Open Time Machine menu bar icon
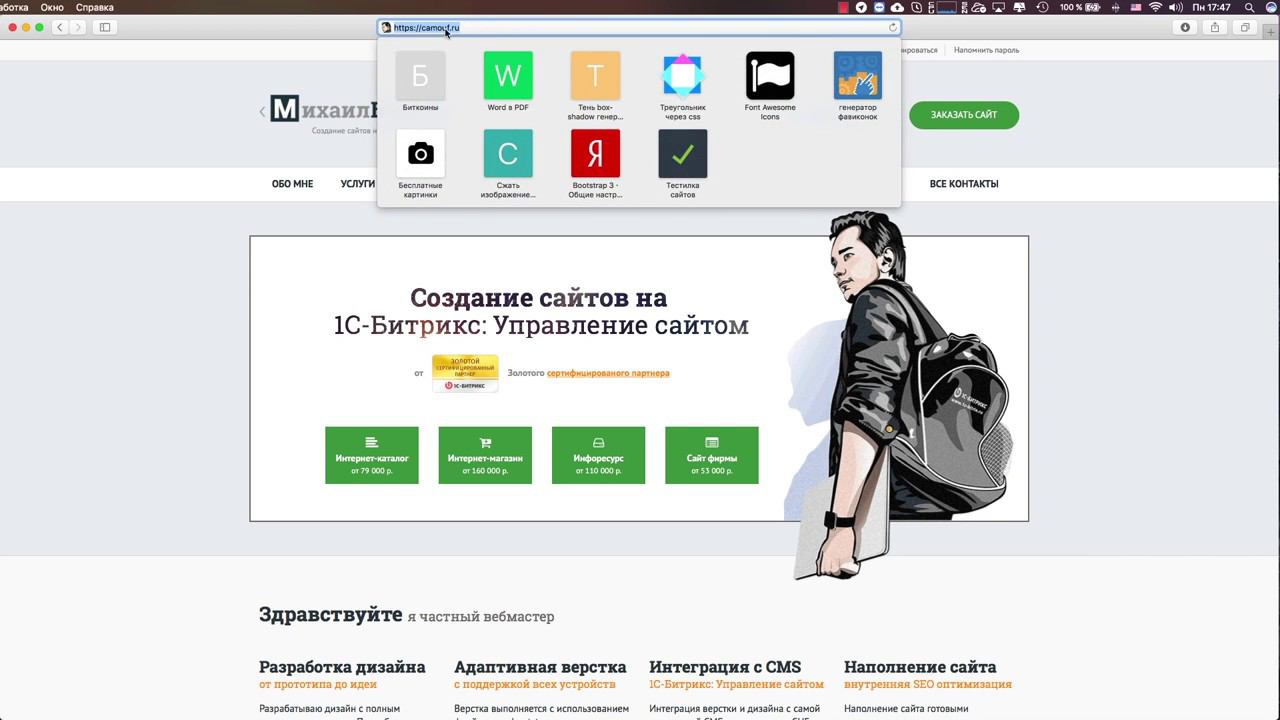The height and width of the screenshot is (720, 1280). coord(1042,7)
